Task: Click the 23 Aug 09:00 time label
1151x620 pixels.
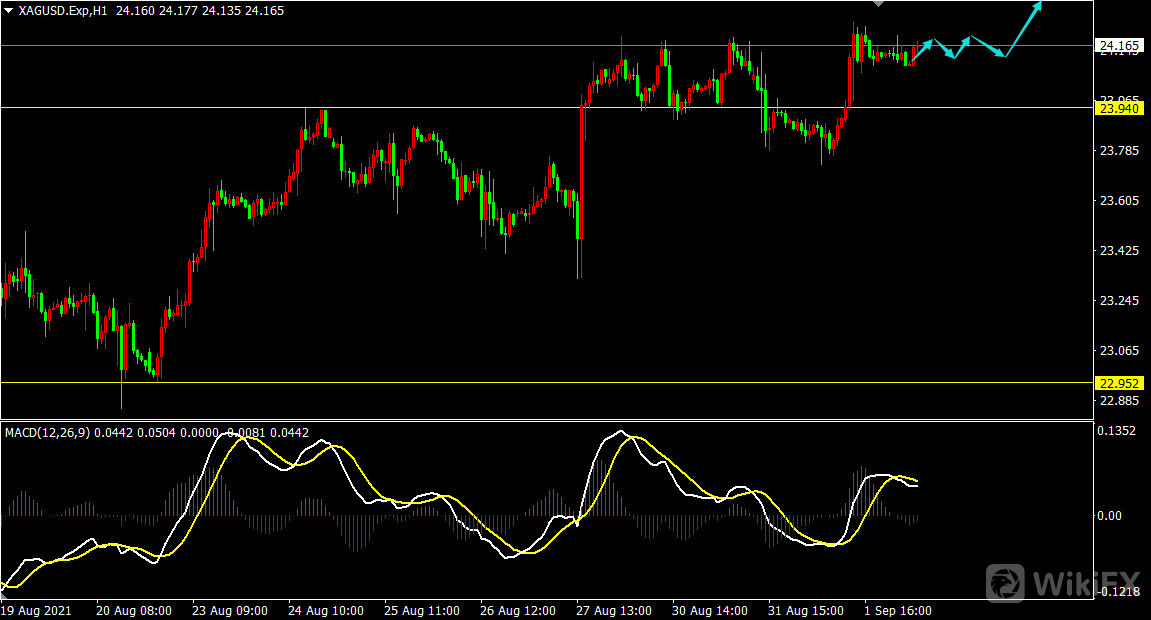Action: (x=229, y=609)
